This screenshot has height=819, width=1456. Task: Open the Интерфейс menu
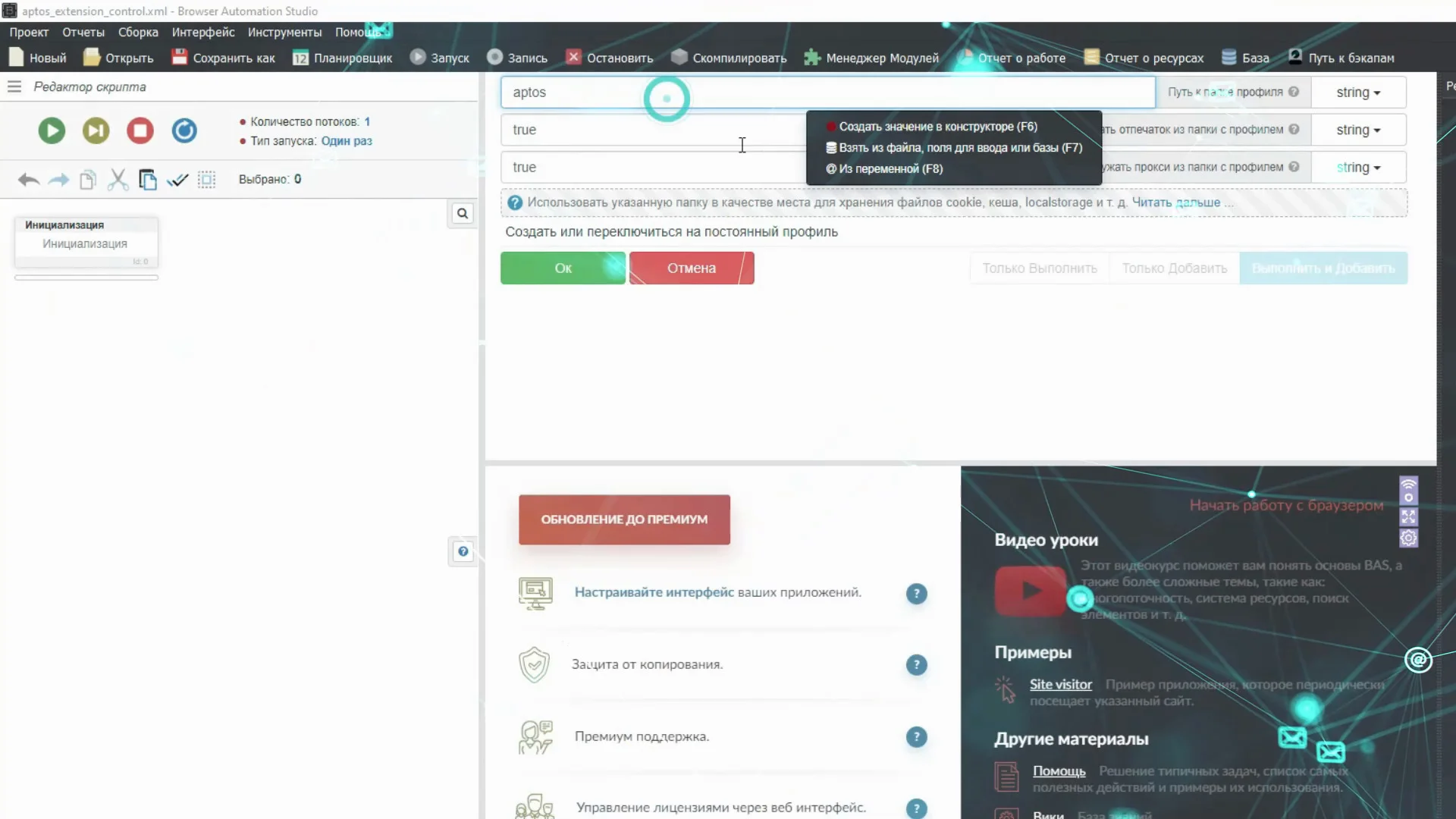[x=203, y=32]
